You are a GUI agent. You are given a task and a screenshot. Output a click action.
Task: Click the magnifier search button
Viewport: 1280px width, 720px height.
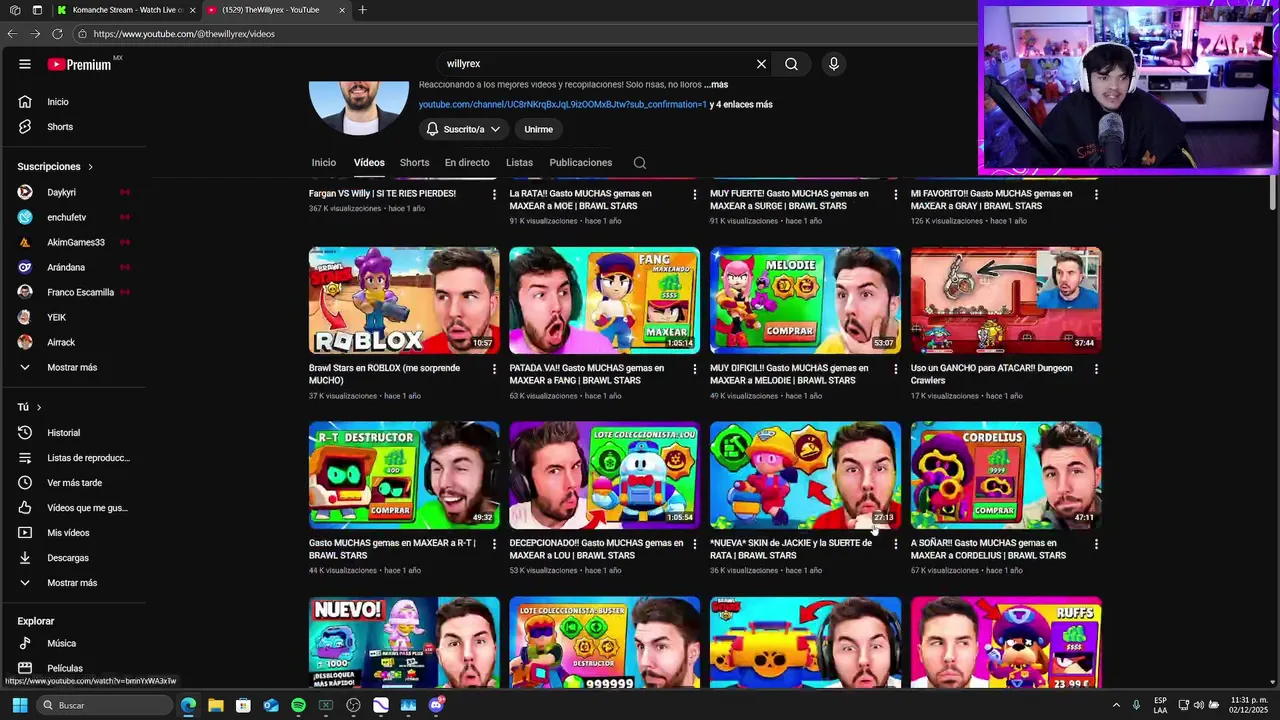coord(791,64)
